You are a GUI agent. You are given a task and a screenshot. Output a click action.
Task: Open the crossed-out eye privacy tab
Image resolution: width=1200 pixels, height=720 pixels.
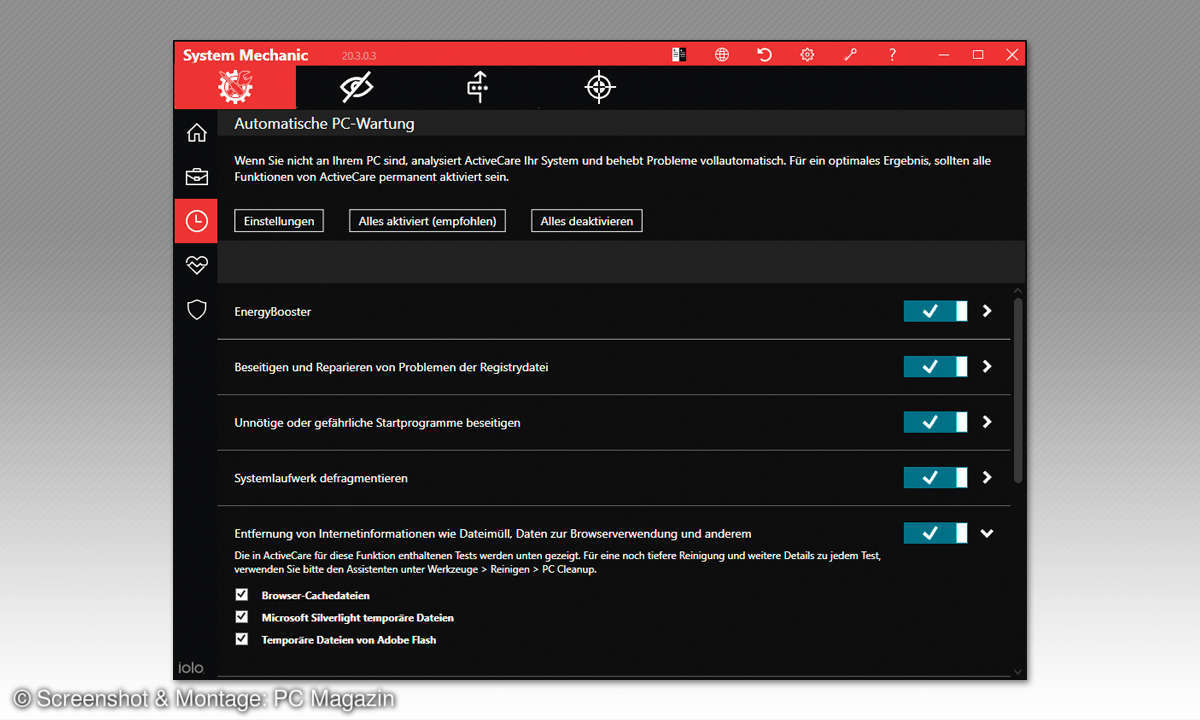coord(356,87)
